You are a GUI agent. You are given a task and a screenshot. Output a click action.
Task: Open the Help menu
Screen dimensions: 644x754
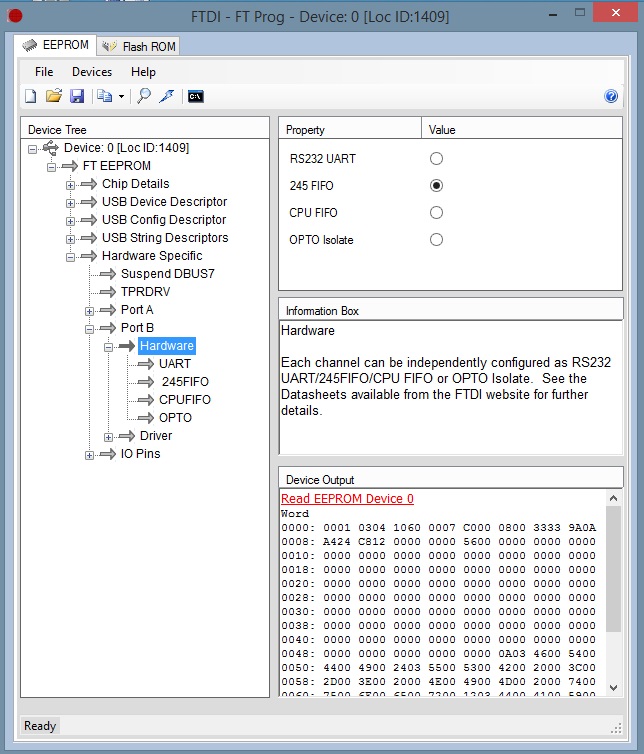tap(143, 72)
